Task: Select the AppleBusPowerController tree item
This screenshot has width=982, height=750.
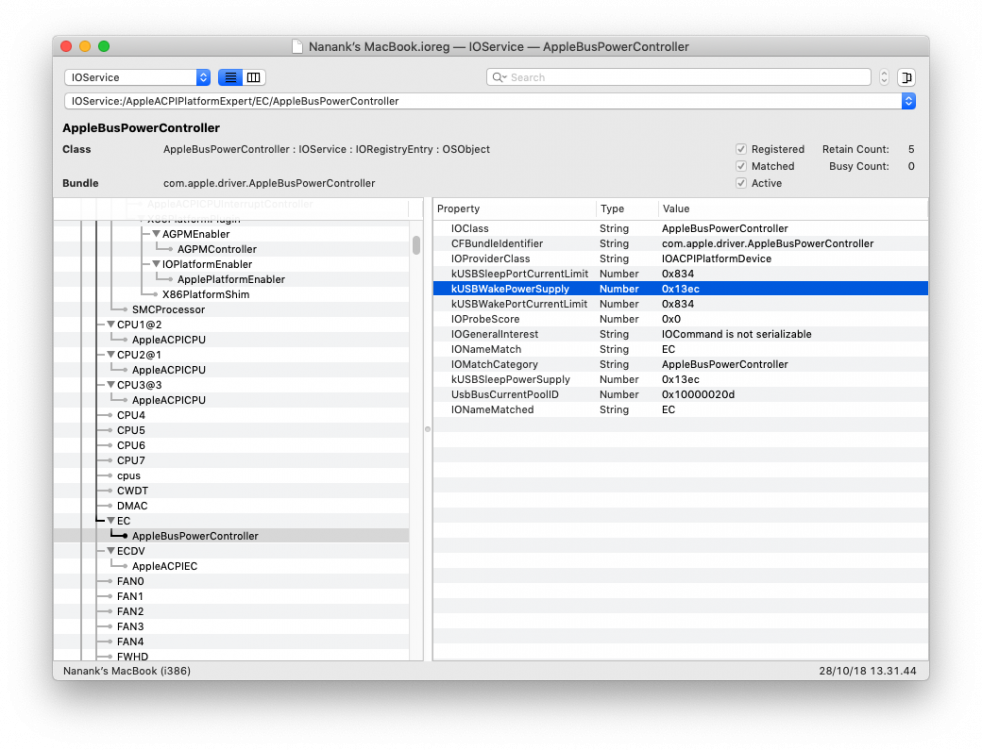Action: click(x=195, y=536)
